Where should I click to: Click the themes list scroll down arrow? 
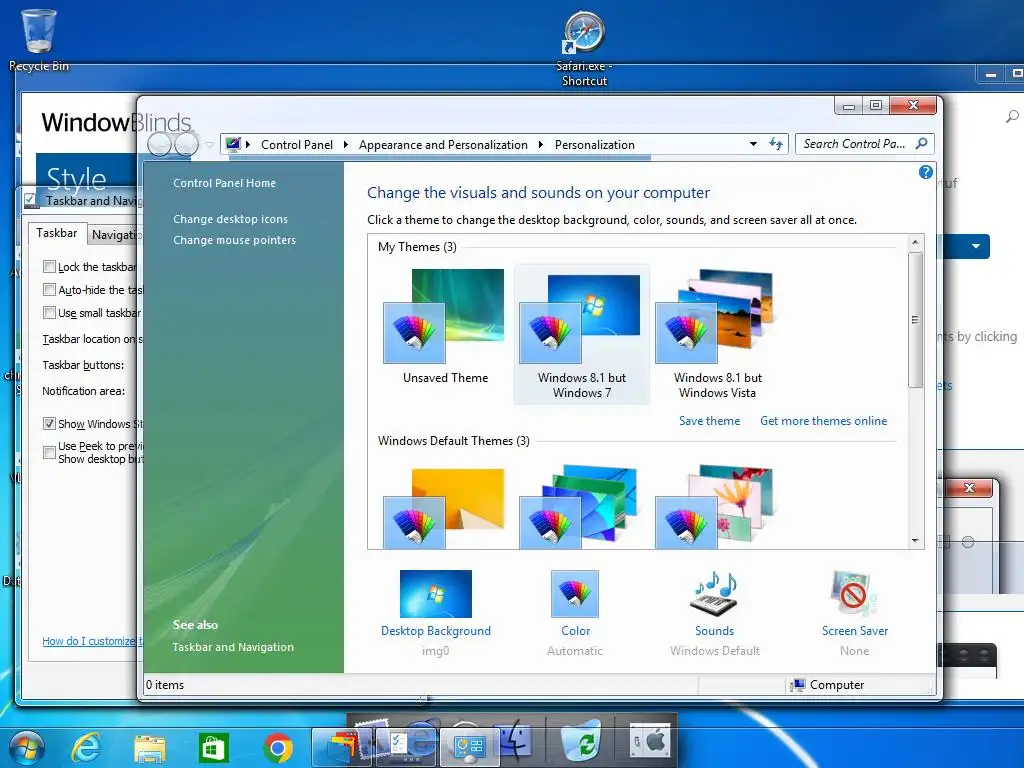click(915, 540)
